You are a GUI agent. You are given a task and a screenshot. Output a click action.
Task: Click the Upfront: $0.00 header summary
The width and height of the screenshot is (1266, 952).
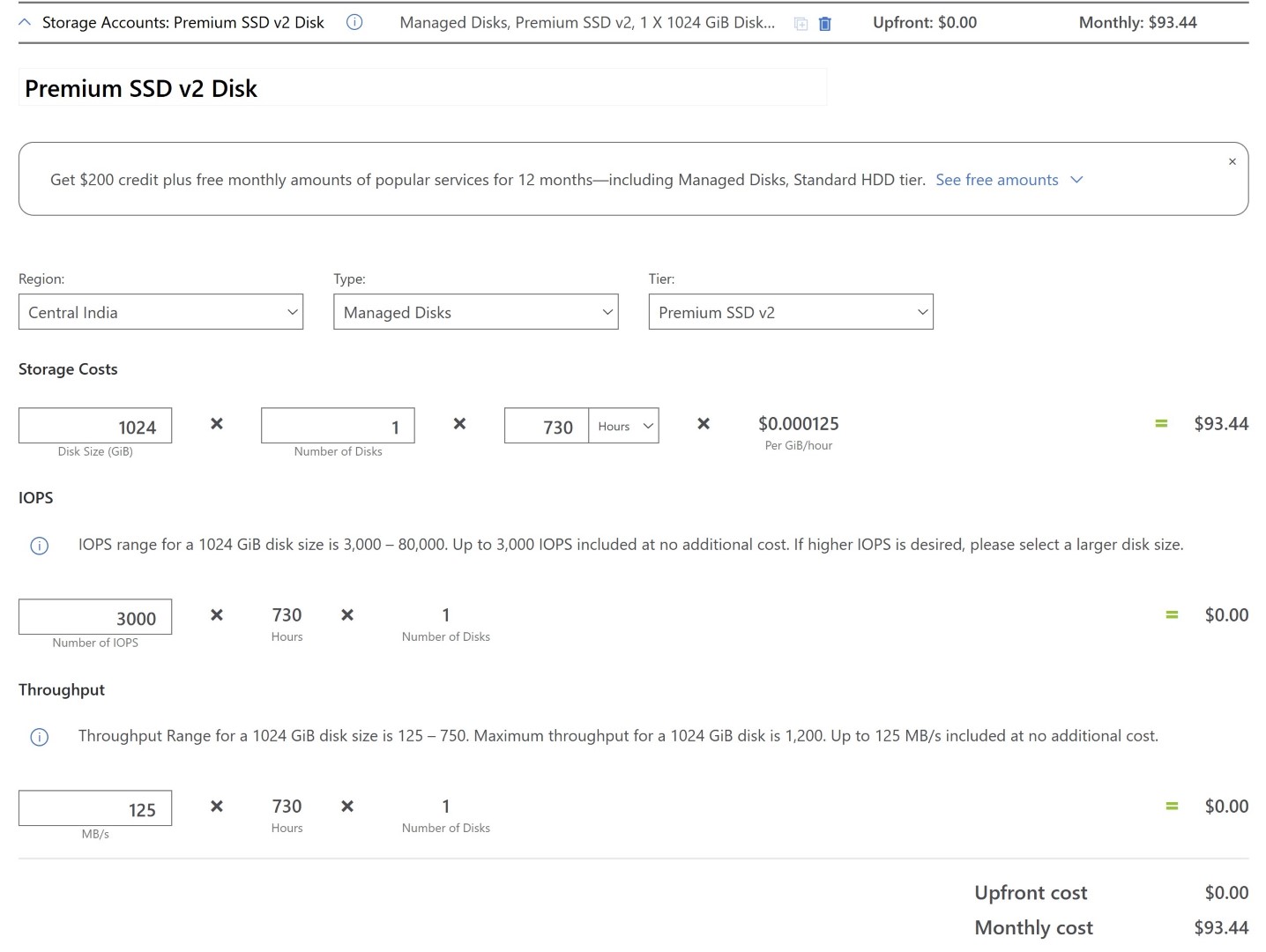tap(925, 23)
